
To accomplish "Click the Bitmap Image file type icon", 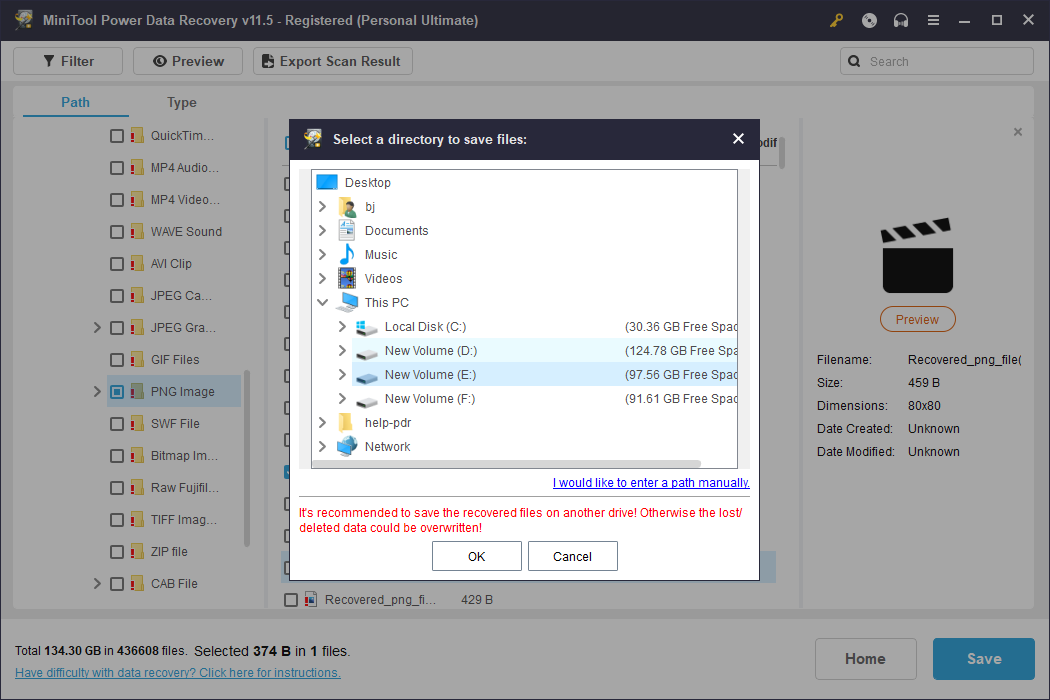I will [x=137, y=456].
